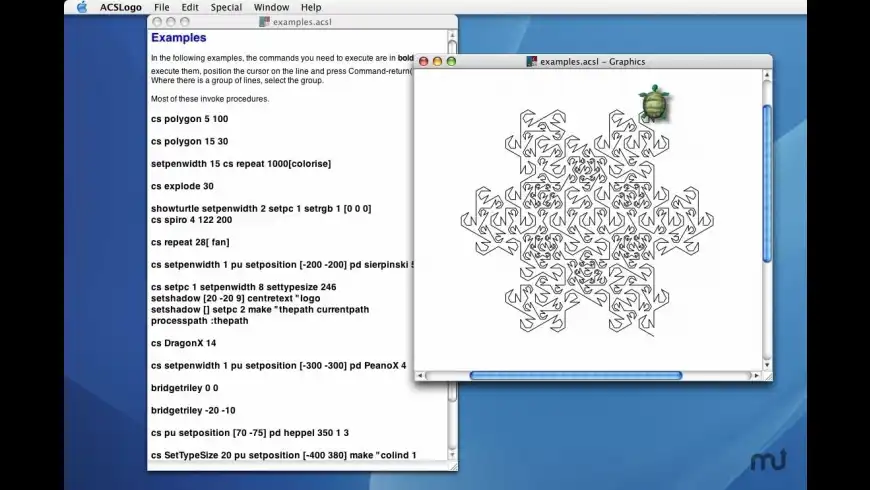The width and height of the screenshot is (870, 490).
Task: Click scroll up arrow in examples.acsl window
Action: pyautogui.click(x=452, y=34)
